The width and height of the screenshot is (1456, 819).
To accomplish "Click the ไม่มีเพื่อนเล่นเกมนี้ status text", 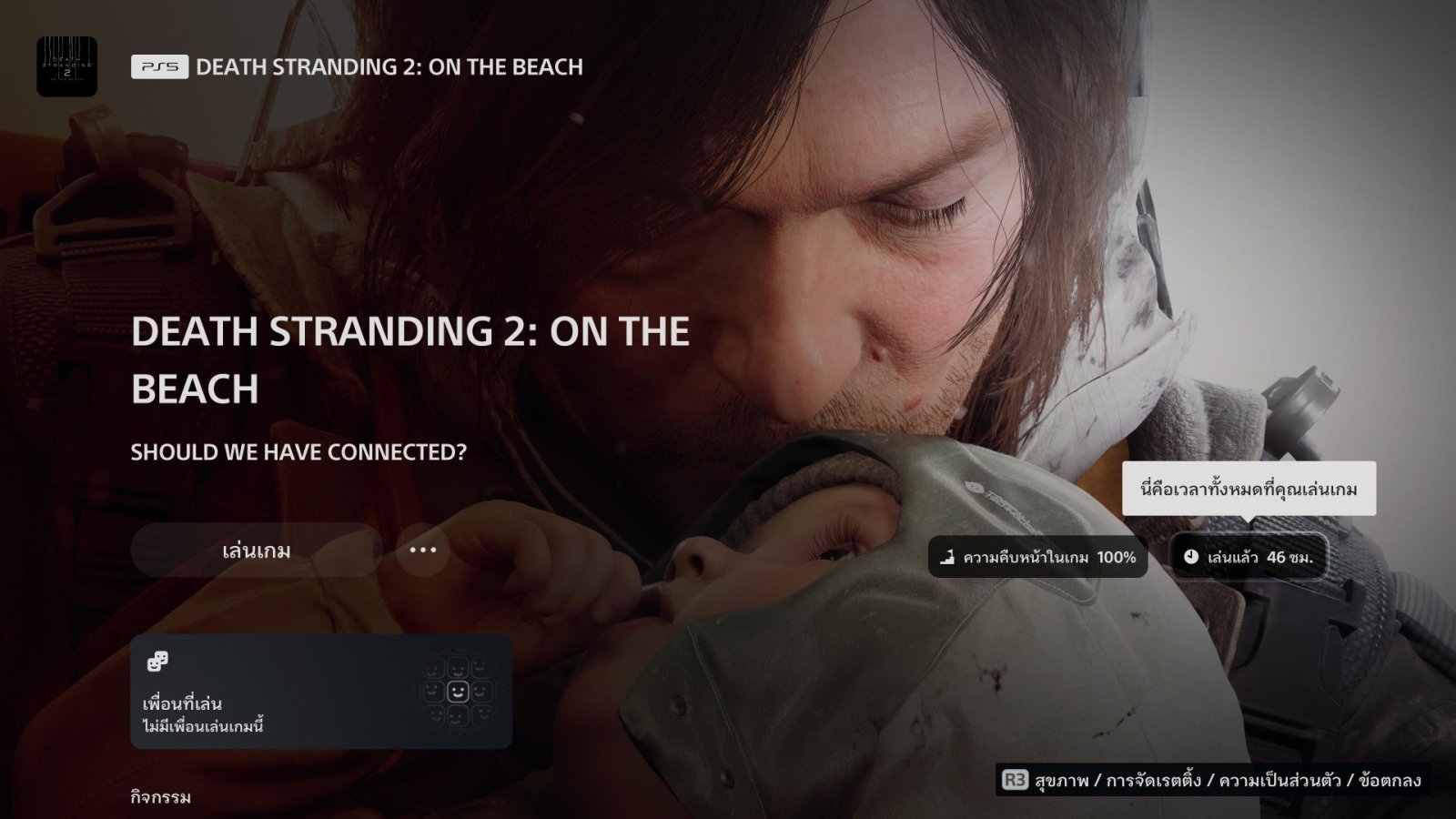I will pos(203,726).
